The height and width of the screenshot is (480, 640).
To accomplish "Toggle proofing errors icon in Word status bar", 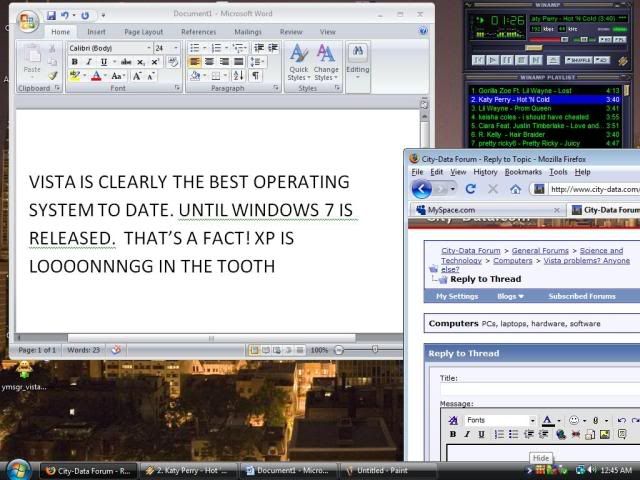I will tap(116, 350).
